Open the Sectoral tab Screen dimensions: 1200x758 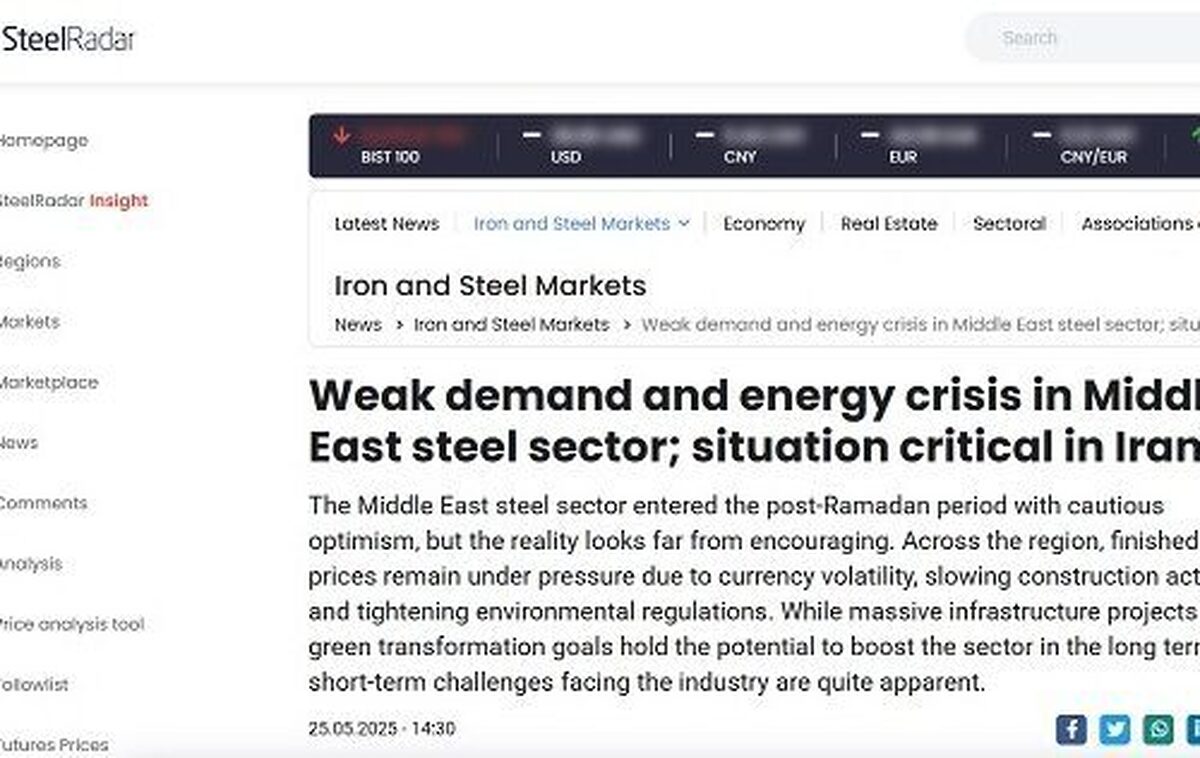1009,224
